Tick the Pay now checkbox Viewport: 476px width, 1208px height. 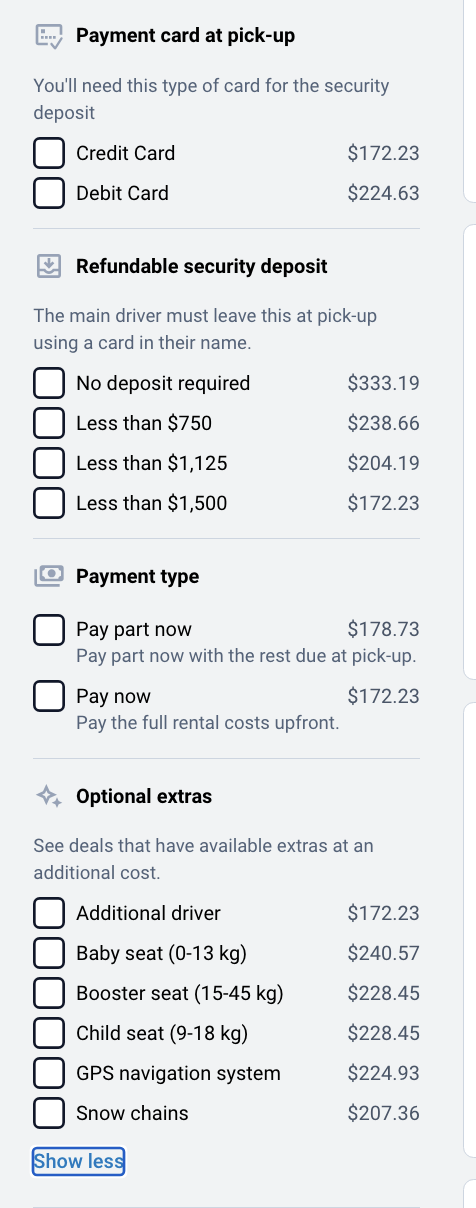coord(49,696)
